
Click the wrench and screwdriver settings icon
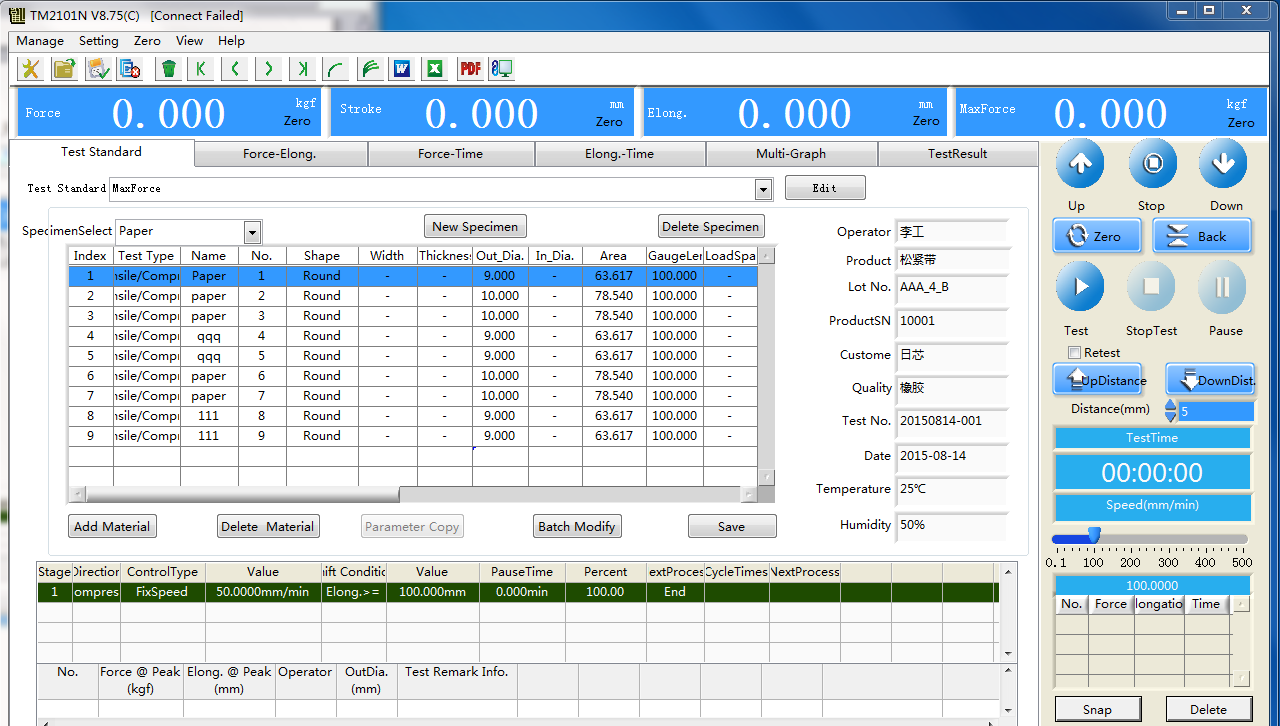pos(31,68)
